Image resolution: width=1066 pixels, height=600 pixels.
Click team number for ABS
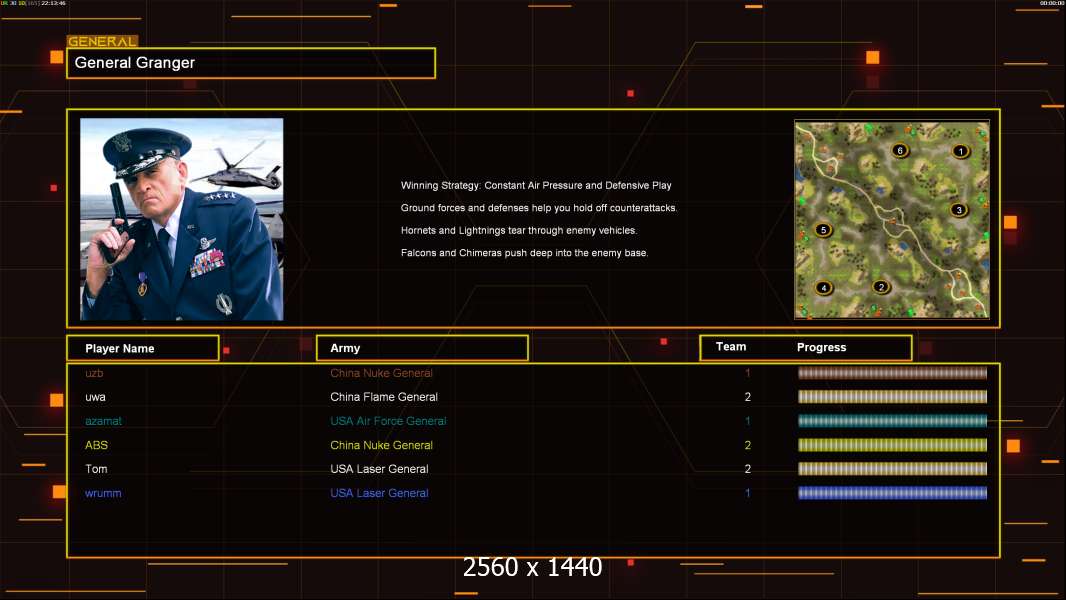748,445
